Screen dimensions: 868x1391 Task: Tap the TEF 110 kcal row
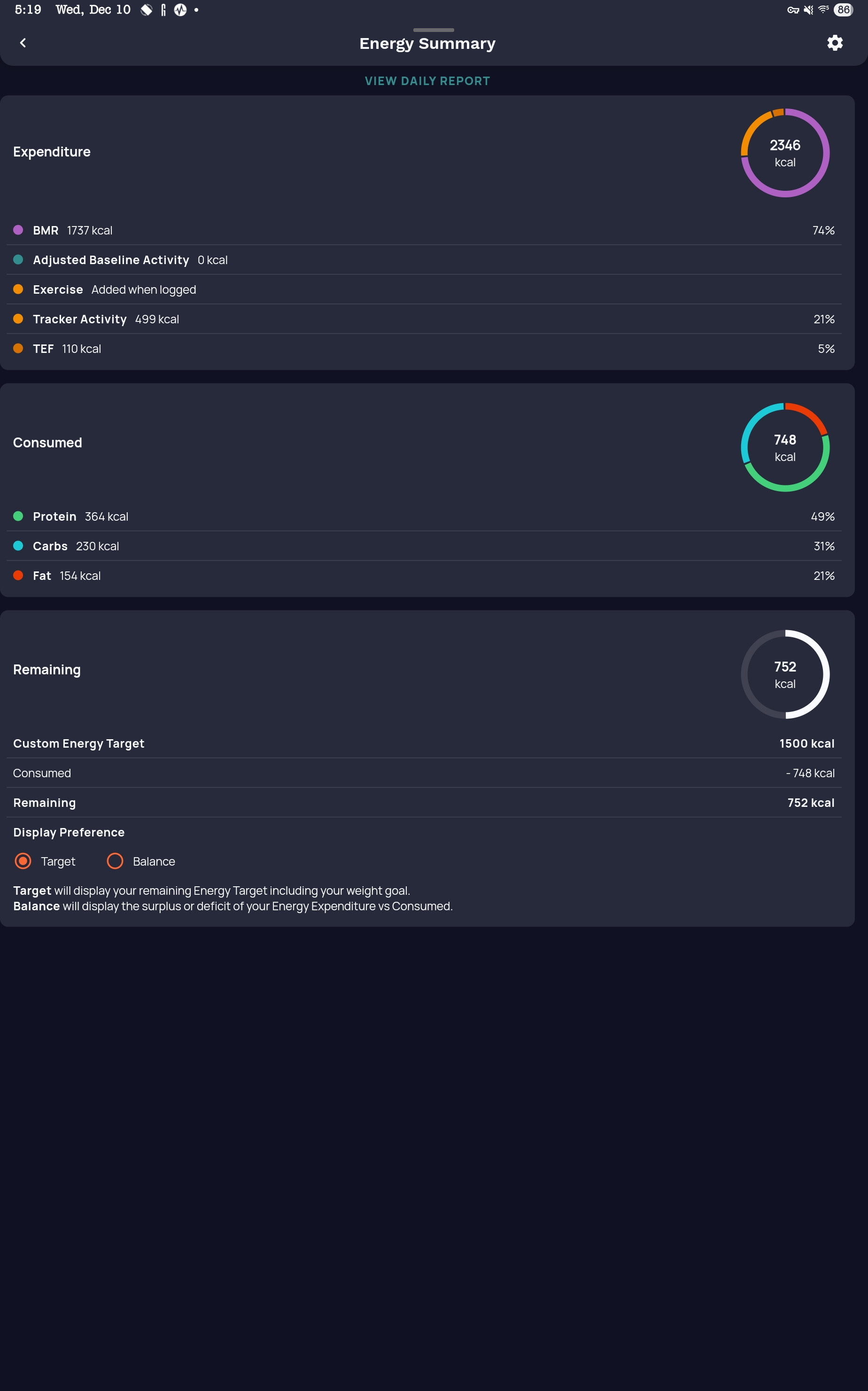(424, 349)
